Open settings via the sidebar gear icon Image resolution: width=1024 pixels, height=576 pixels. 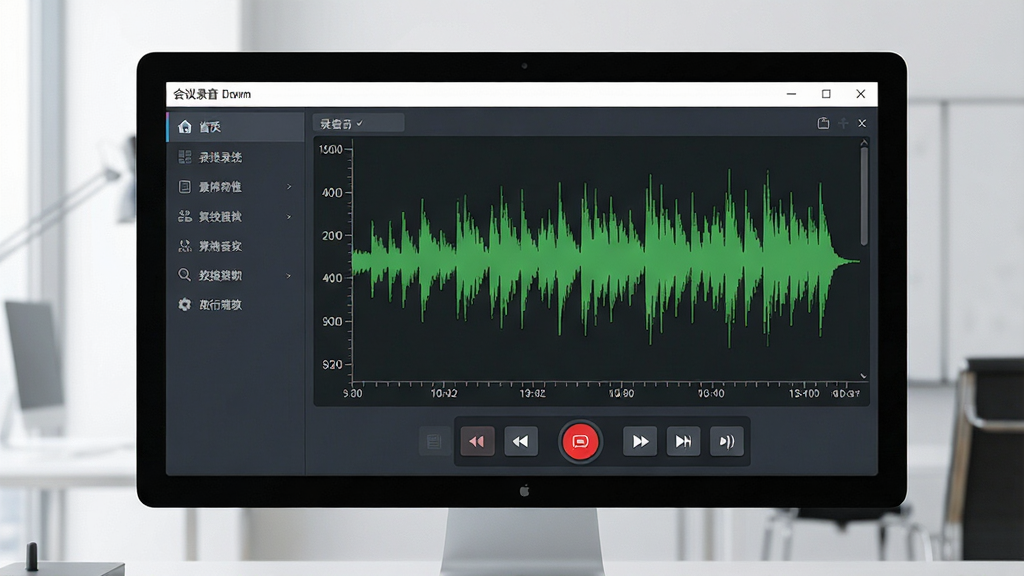(185, 304)
